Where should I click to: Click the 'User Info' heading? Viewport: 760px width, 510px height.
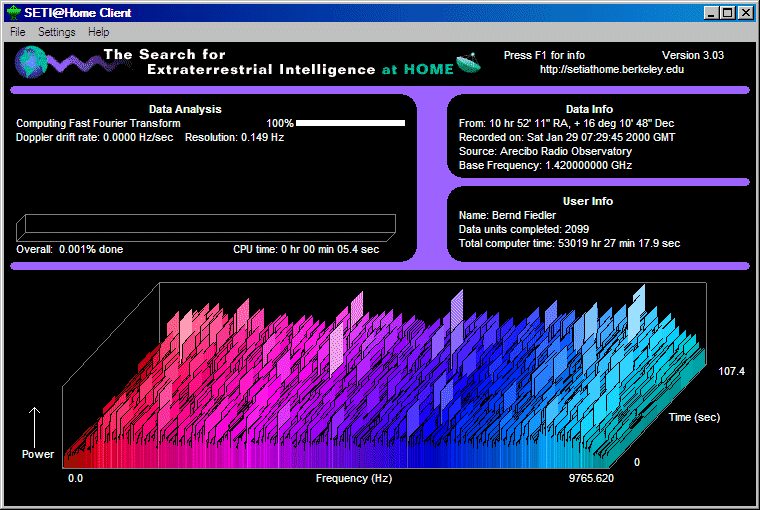pos(588,201)
